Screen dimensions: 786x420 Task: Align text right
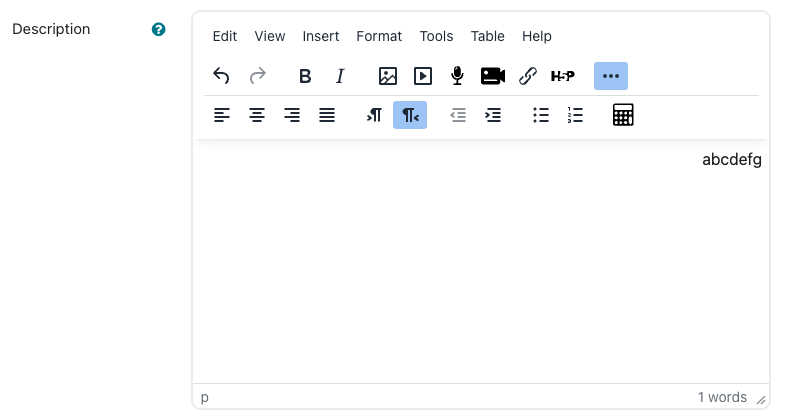click(x=292, y=115)
